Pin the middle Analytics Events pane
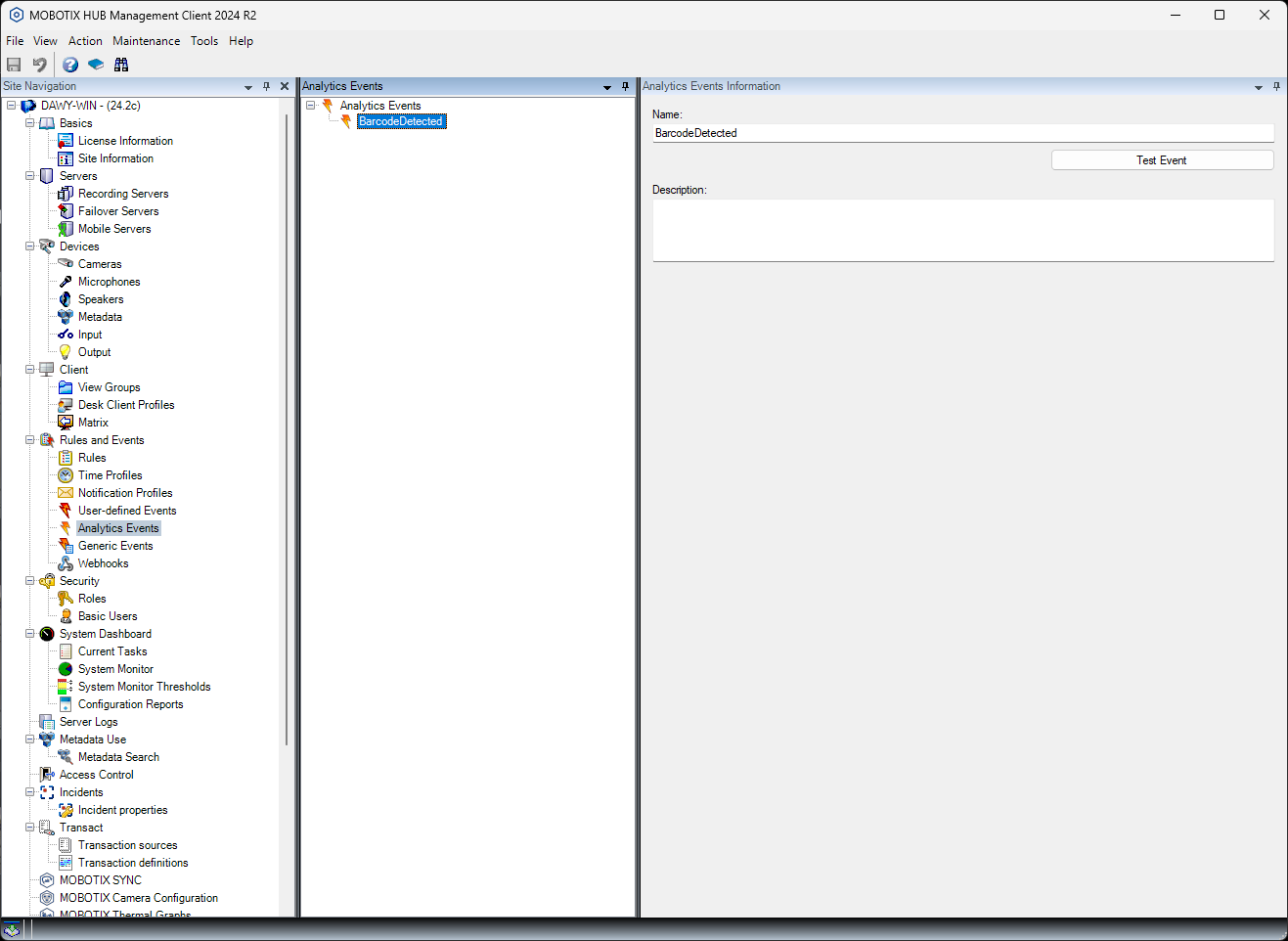The height and width of the screenshot is (941, 1288). [x=626, y=86]
